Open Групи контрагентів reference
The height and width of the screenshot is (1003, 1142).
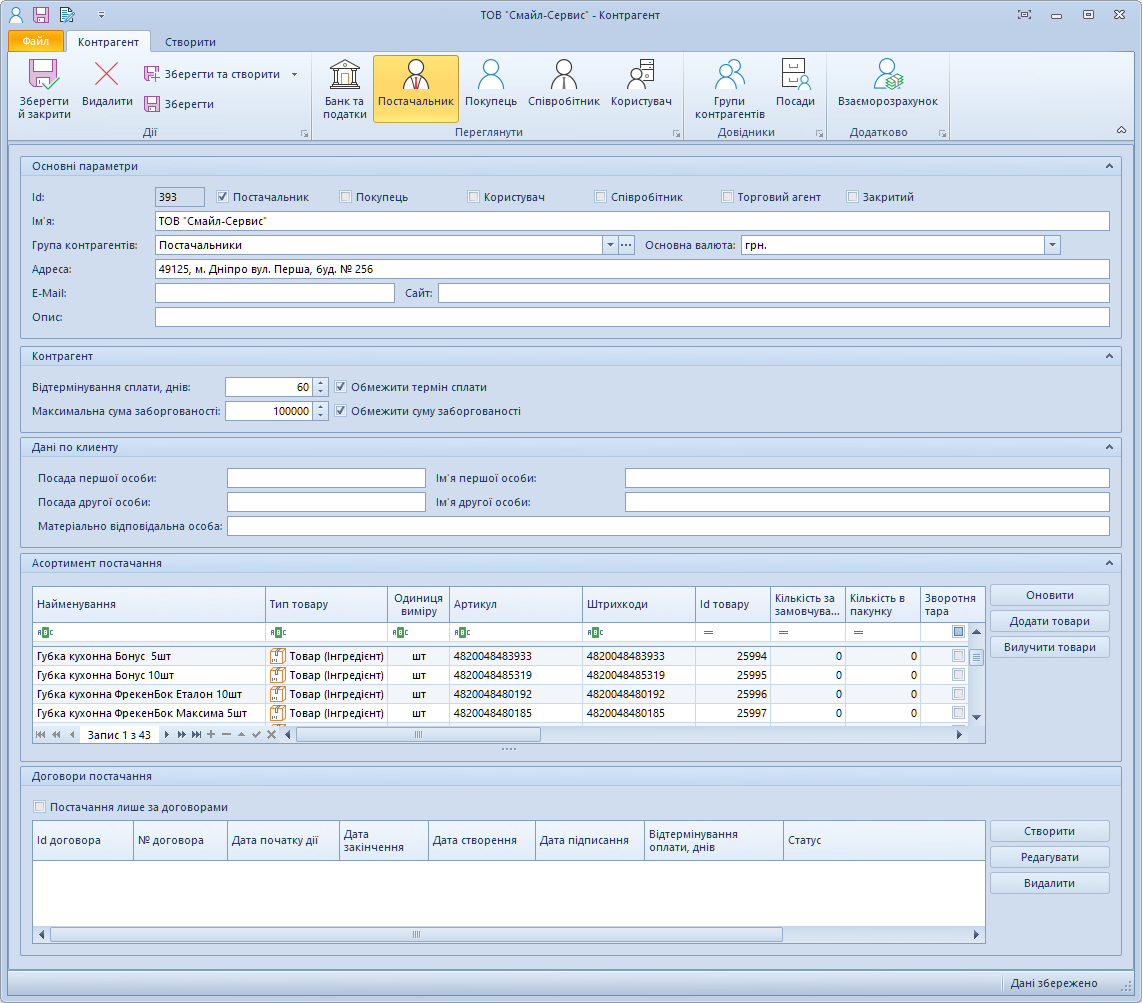[730, 88]
